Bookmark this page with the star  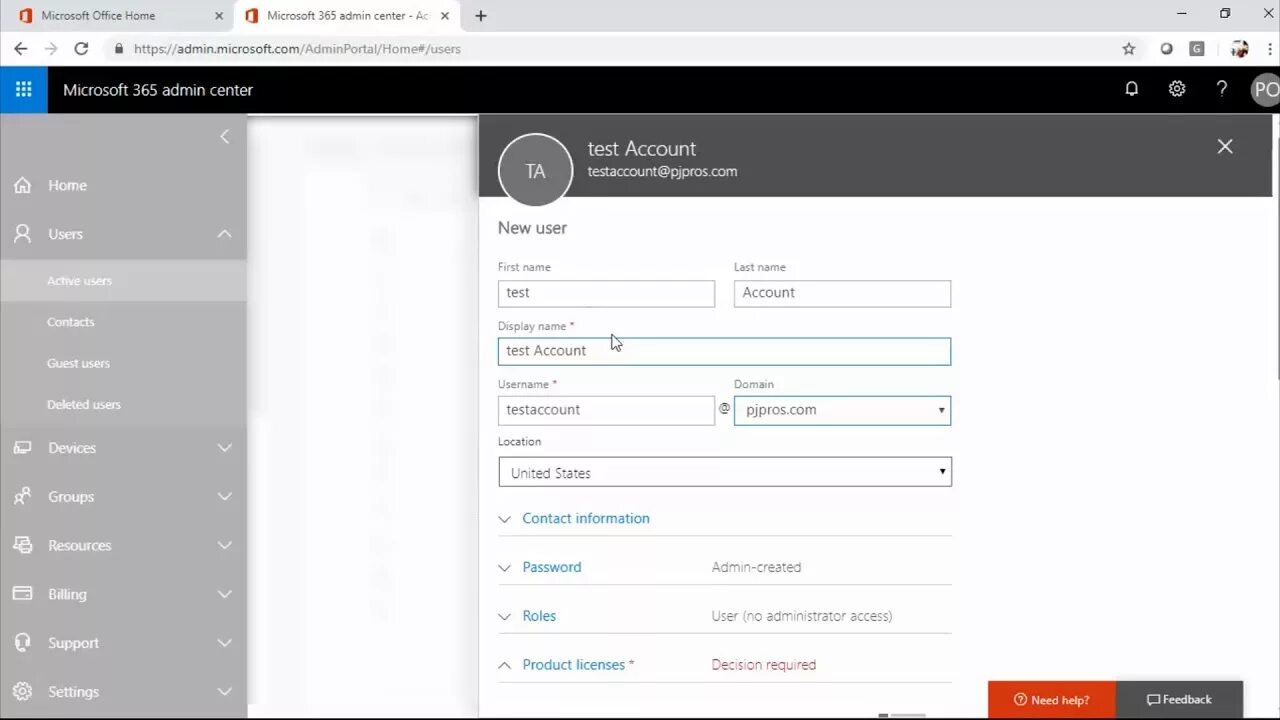point(1129,48)
